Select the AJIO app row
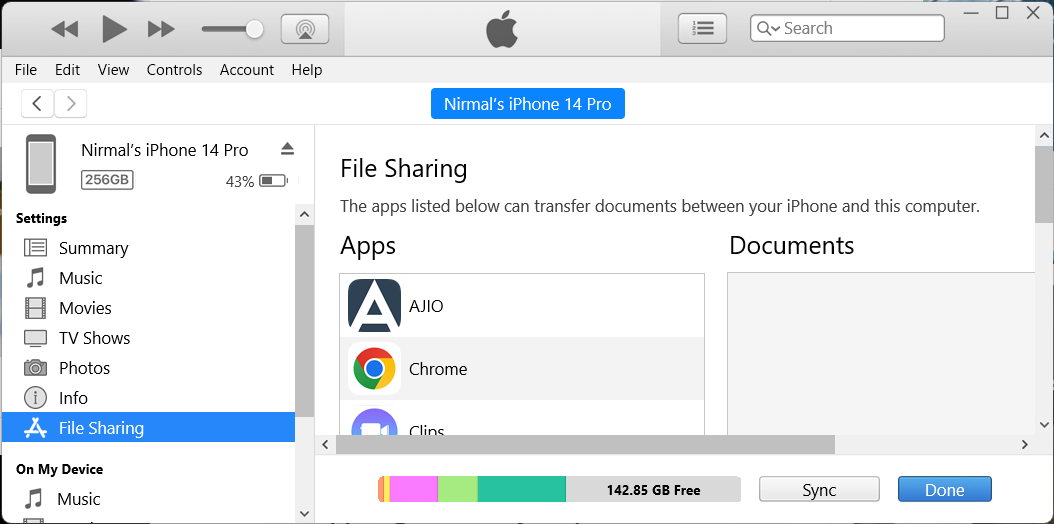1054x524 pixels. point(522,306)
